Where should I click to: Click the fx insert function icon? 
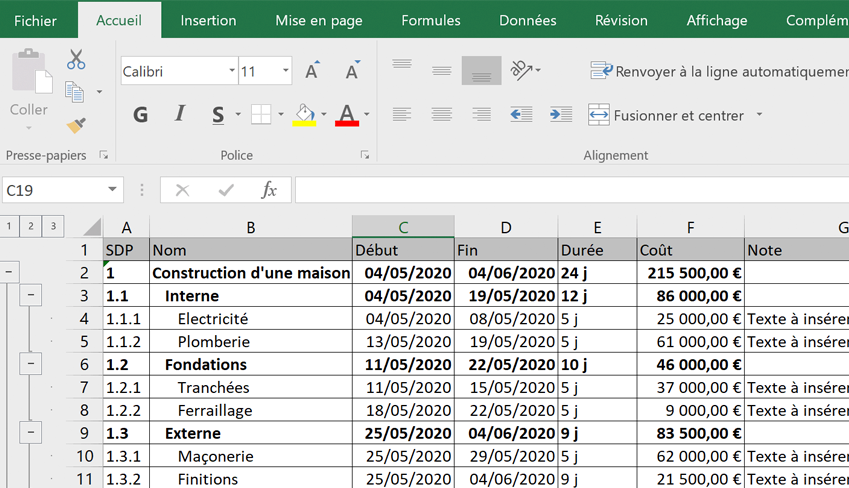[269, 190]
